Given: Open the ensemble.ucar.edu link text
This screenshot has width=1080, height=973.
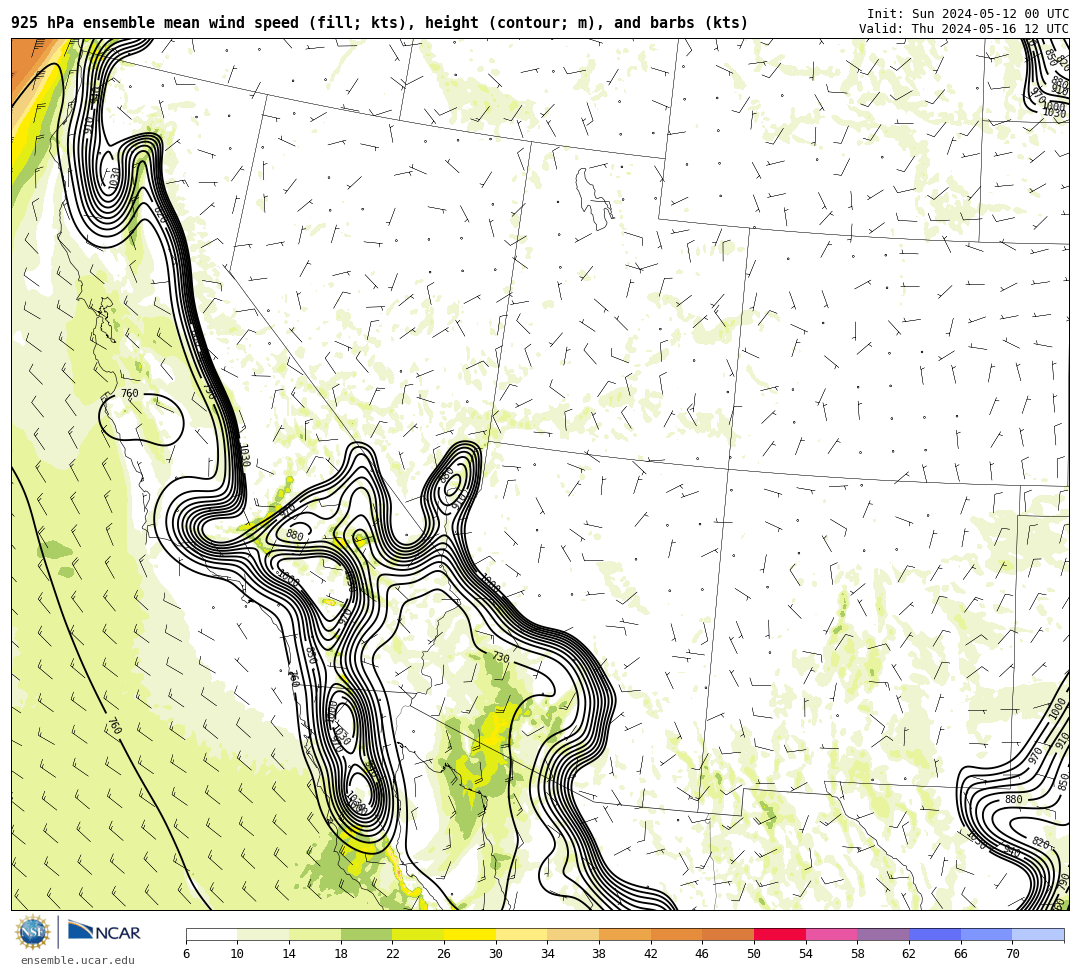Looking at the screenshot, I should (x=78, y=960).
